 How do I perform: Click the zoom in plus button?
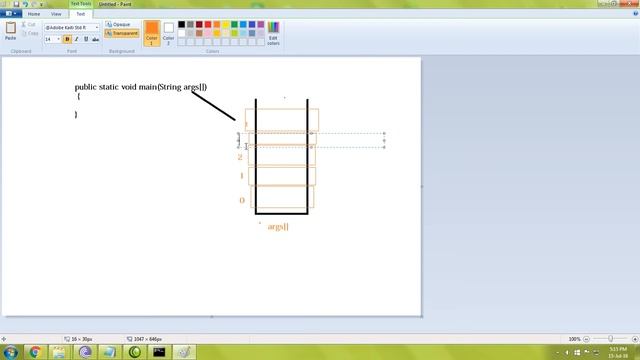coord(635,339)
